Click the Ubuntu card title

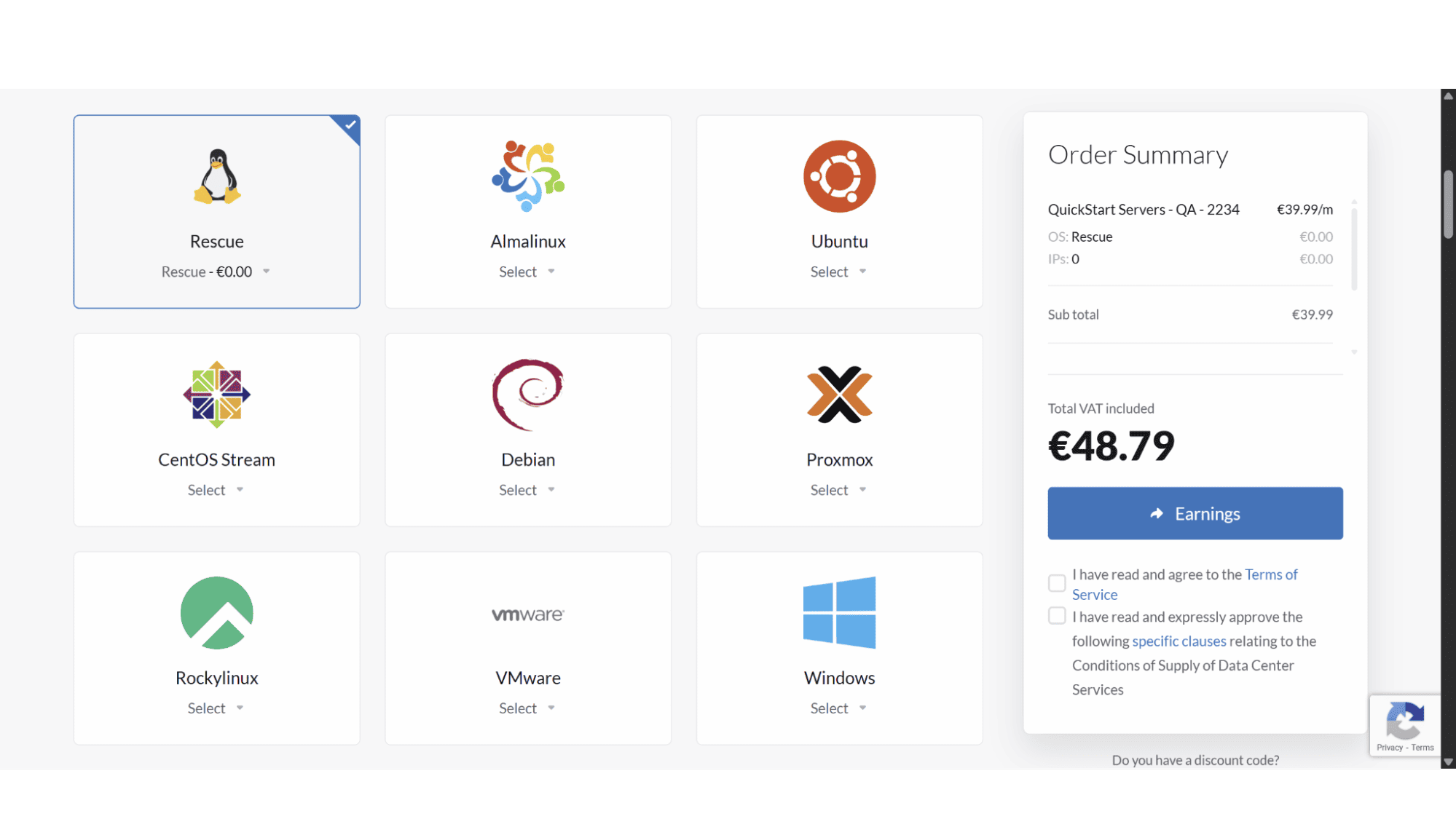[x=839, y=242]
